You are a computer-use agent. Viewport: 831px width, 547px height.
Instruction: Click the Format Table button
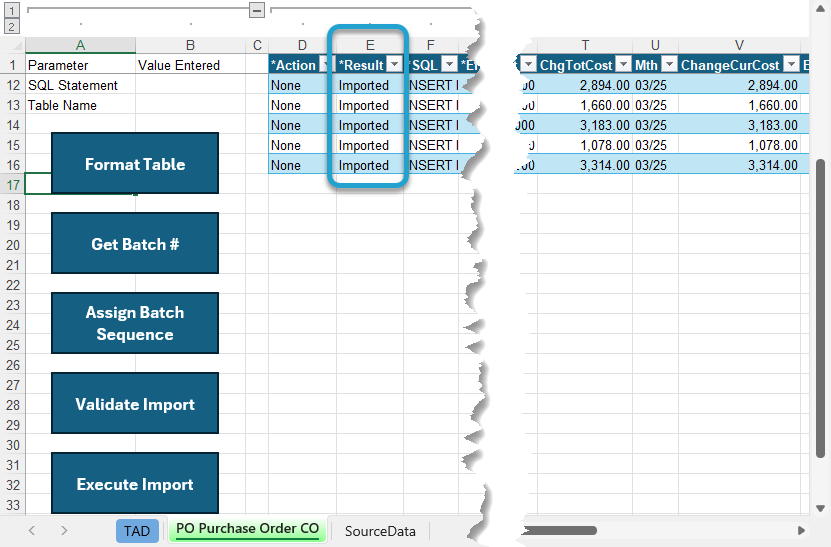[135, 163]
